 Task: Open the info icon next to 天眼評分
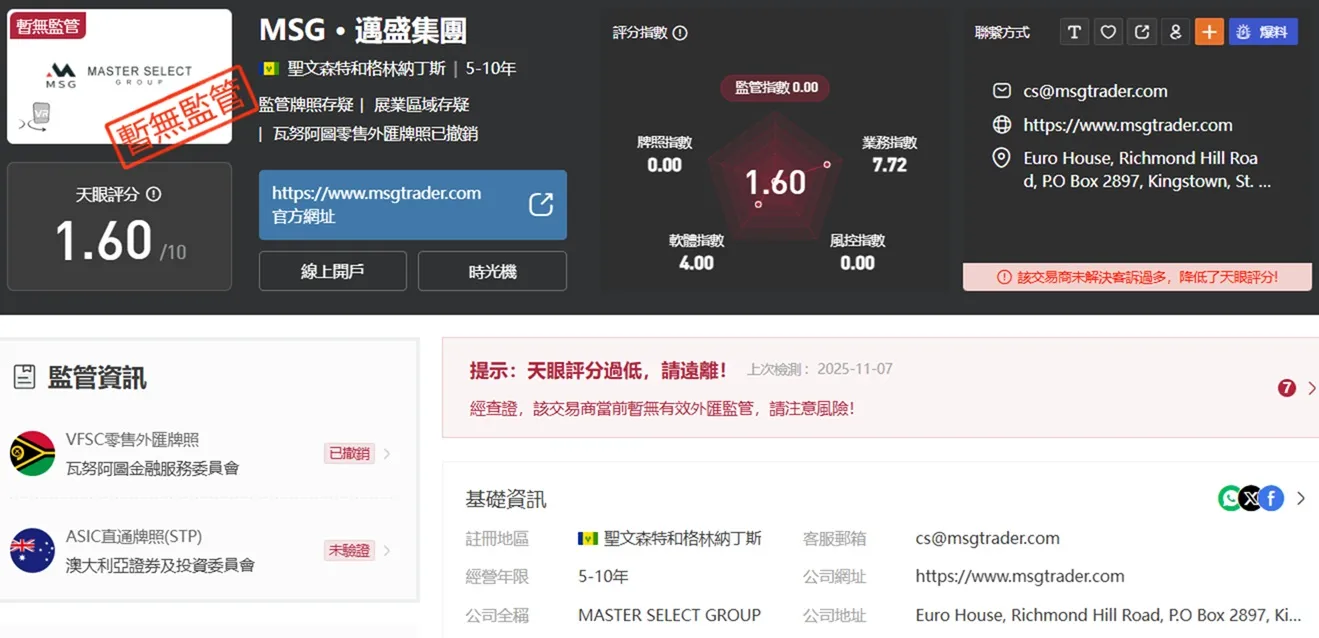pyautogui.click(x=153, y=195)
